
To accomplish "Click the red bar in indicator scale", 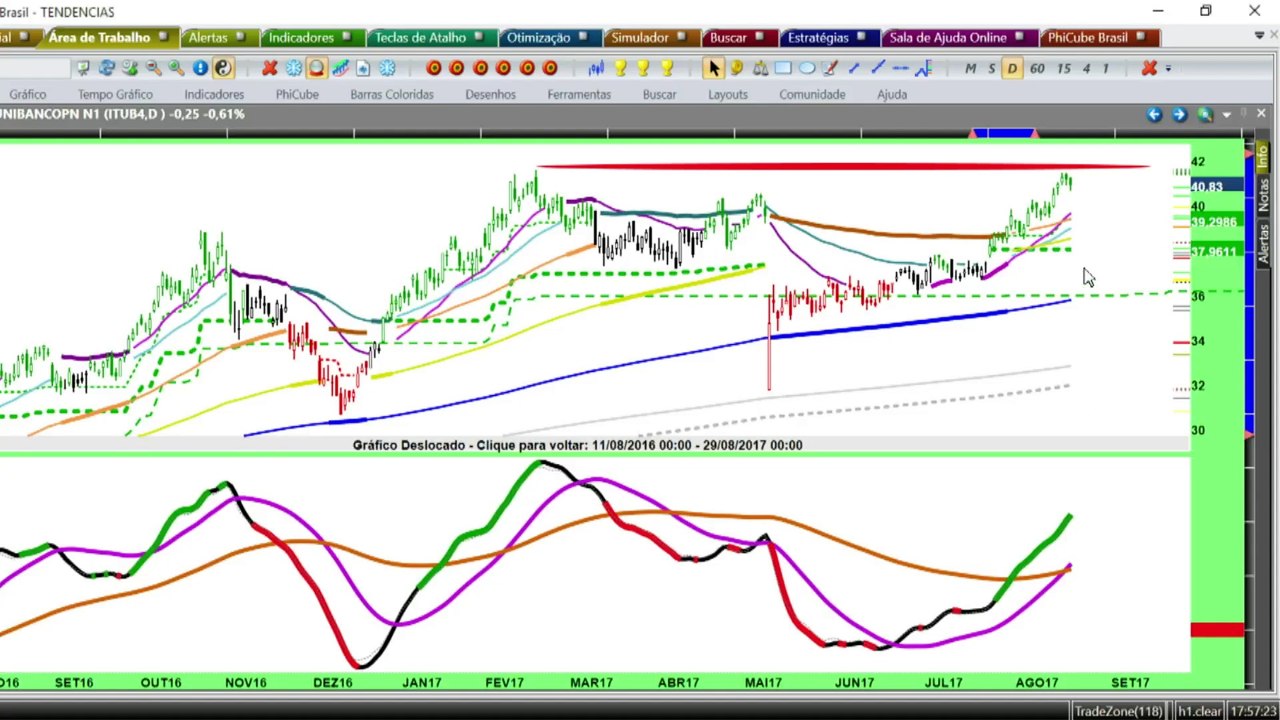I will (1217, 630).
